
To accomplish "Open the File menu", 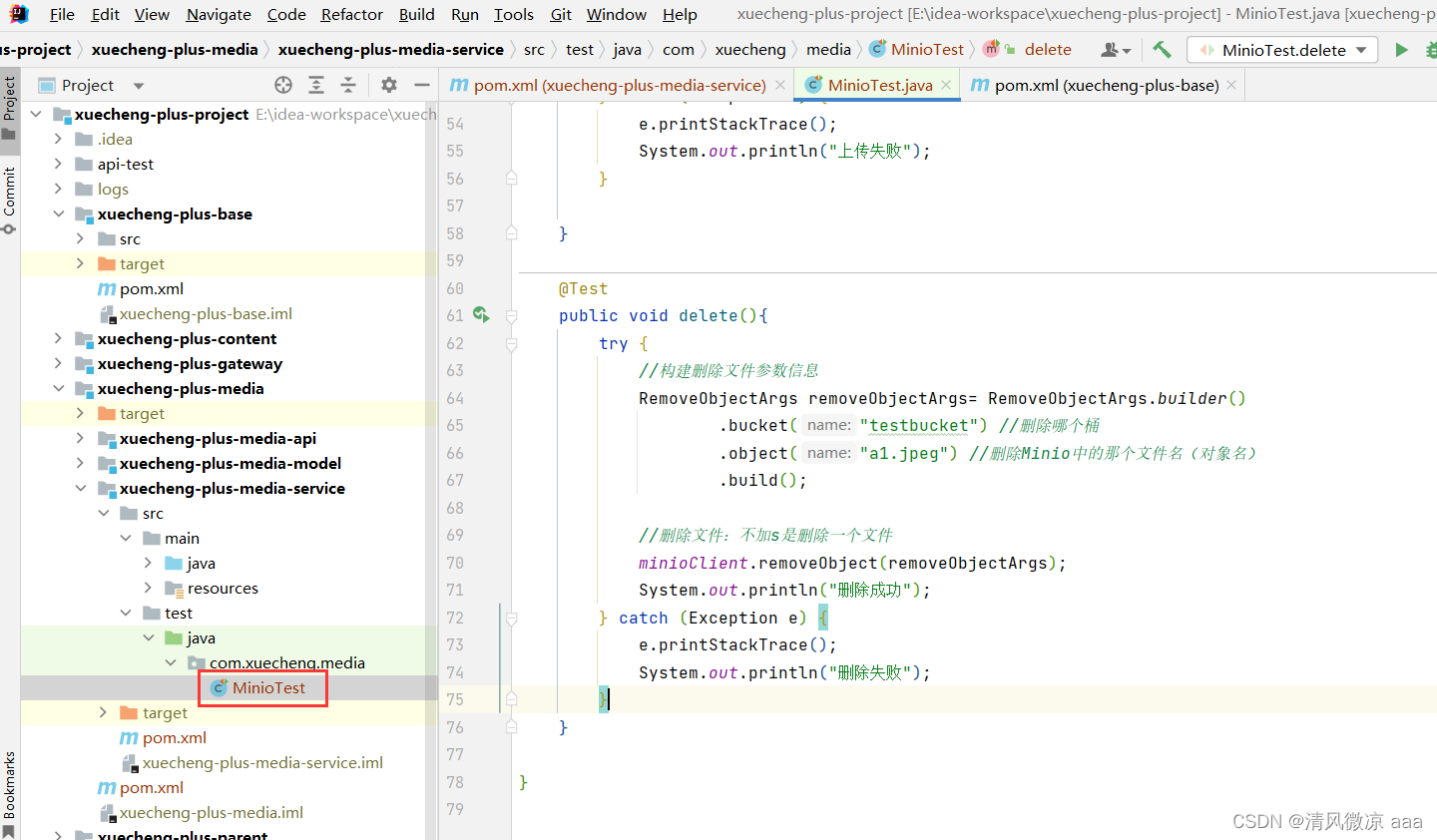I will coord(62,14).
